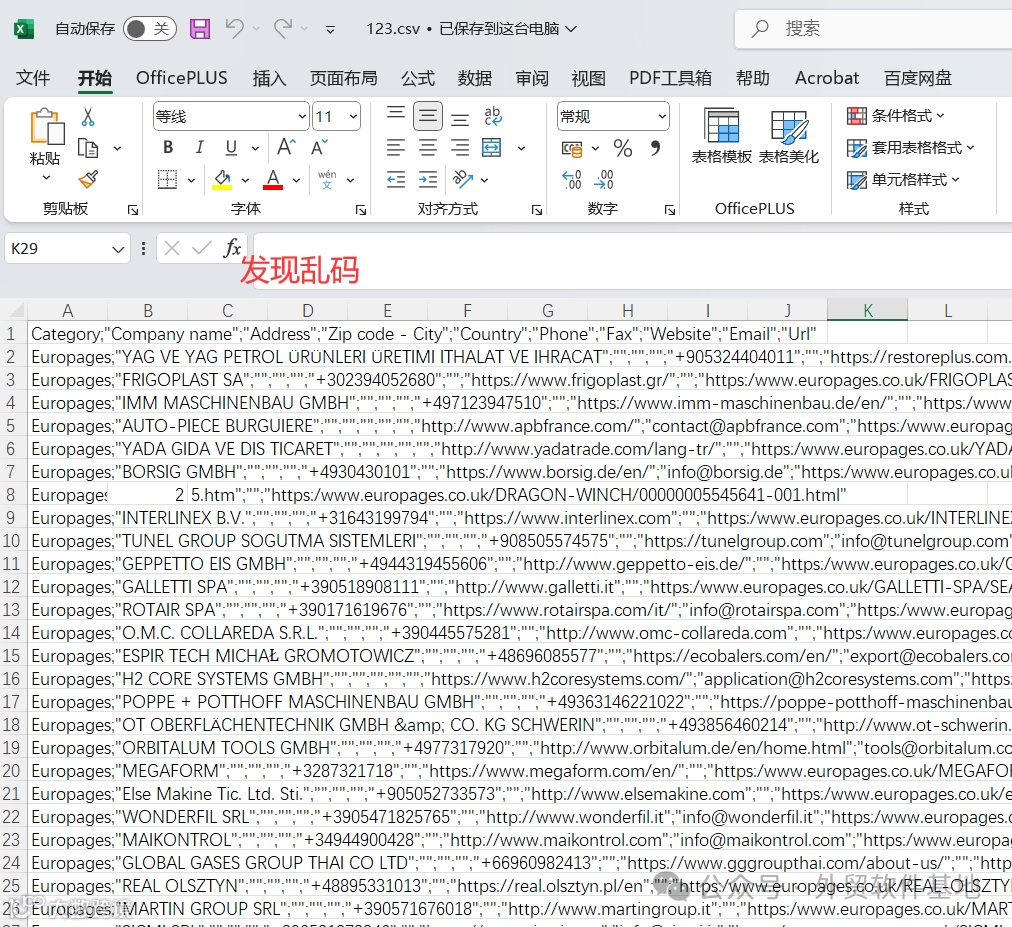
Task: Open the font name dropdown
Action: (x=303, y=116)
